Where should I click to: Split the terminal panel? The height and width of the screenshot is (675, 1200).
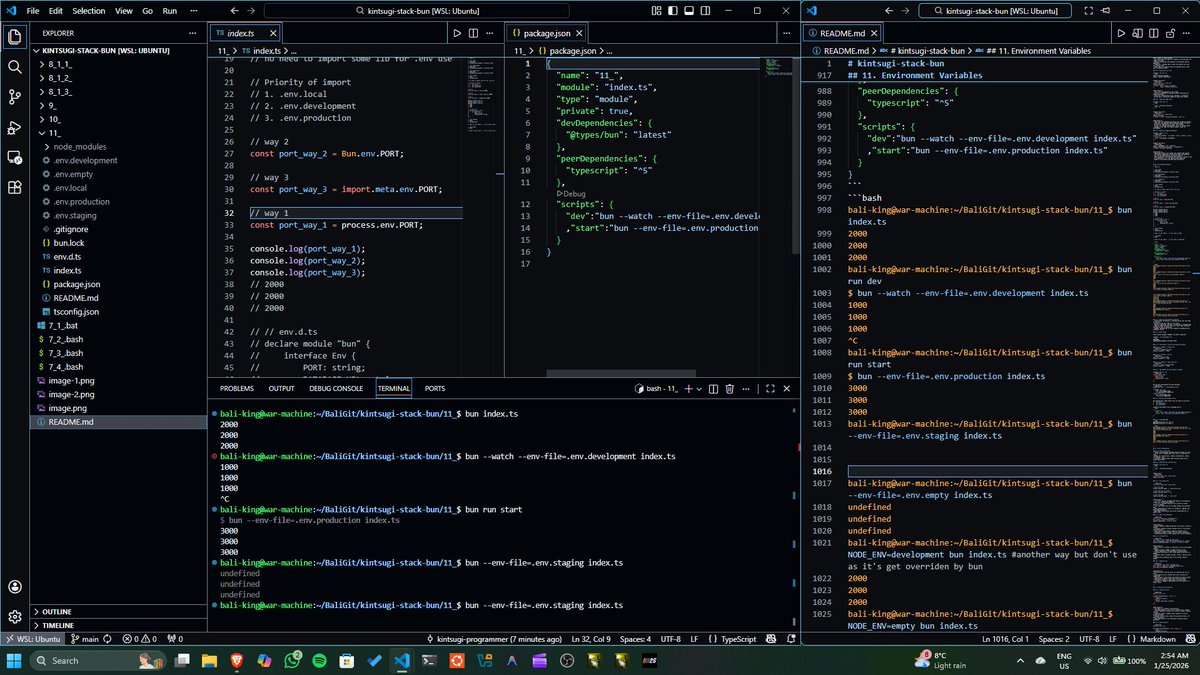[714, 388]
